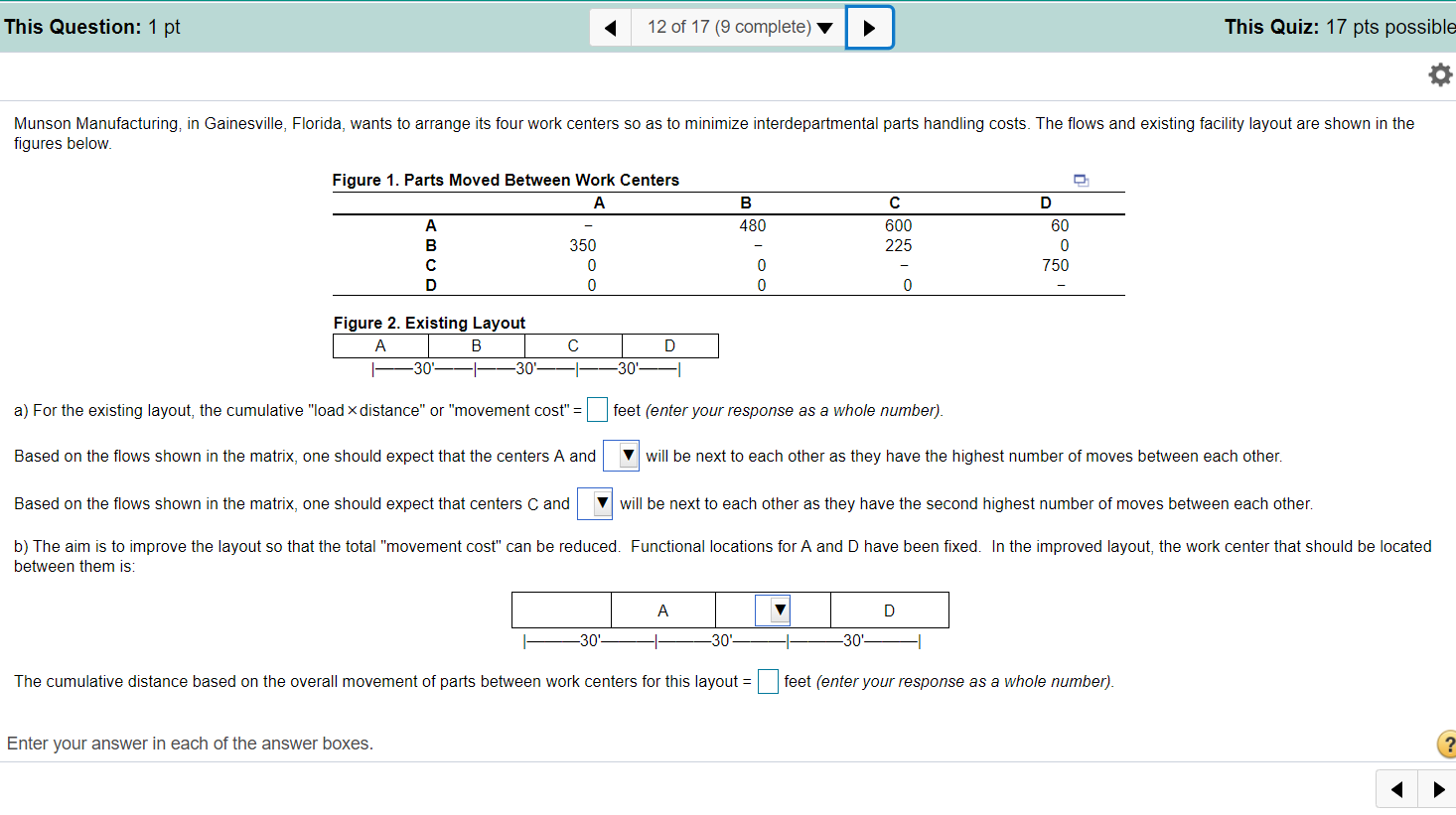The height and width of the screenshot is (815, 1456).
Task: Click column header C in the flow table
Action: [895, 203]
